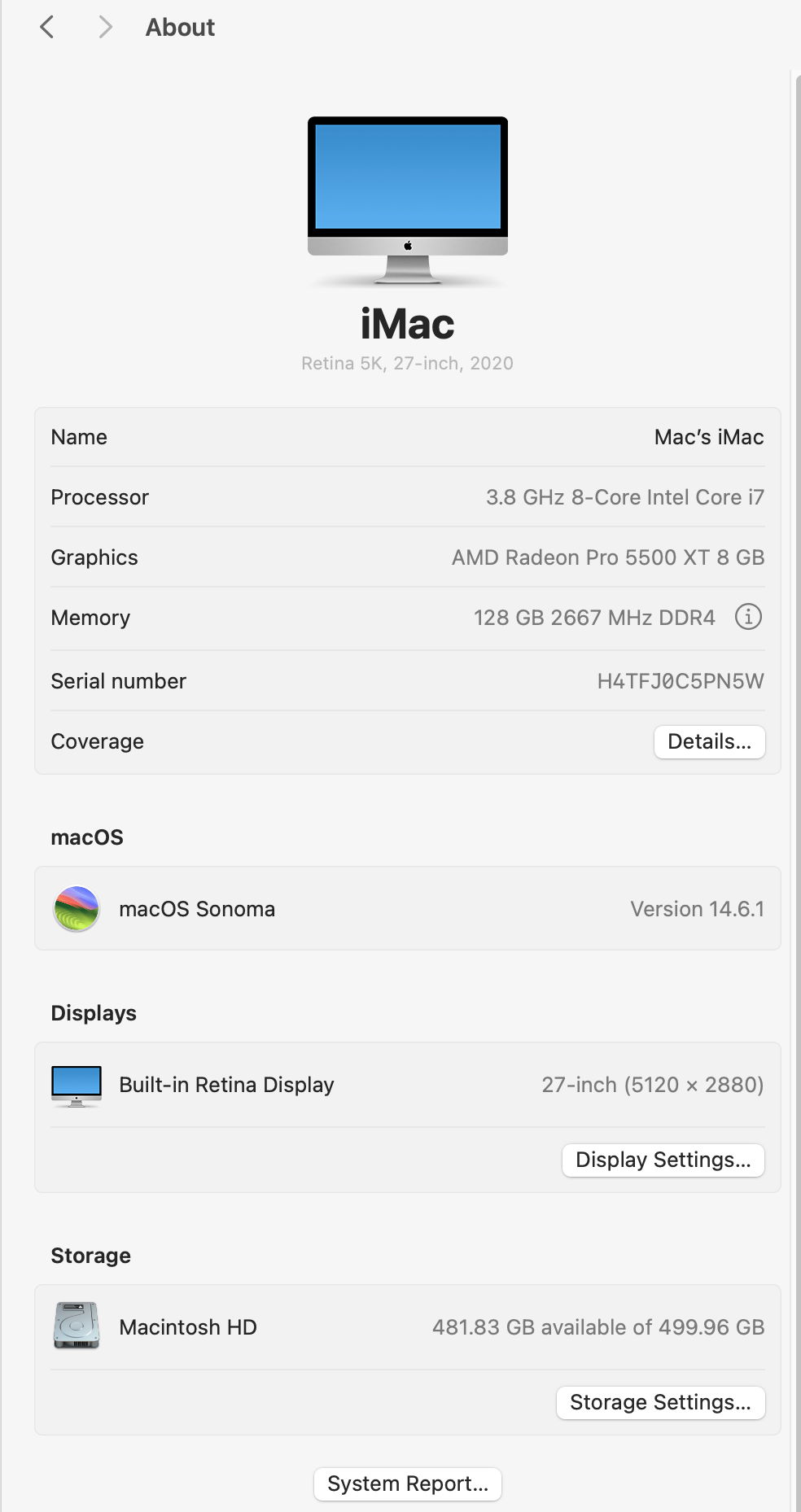Click the 27-inch (5120 × 2880) resolution text
The width and height of the screenshot is (801, 1512).
(x=652, y=1084)
